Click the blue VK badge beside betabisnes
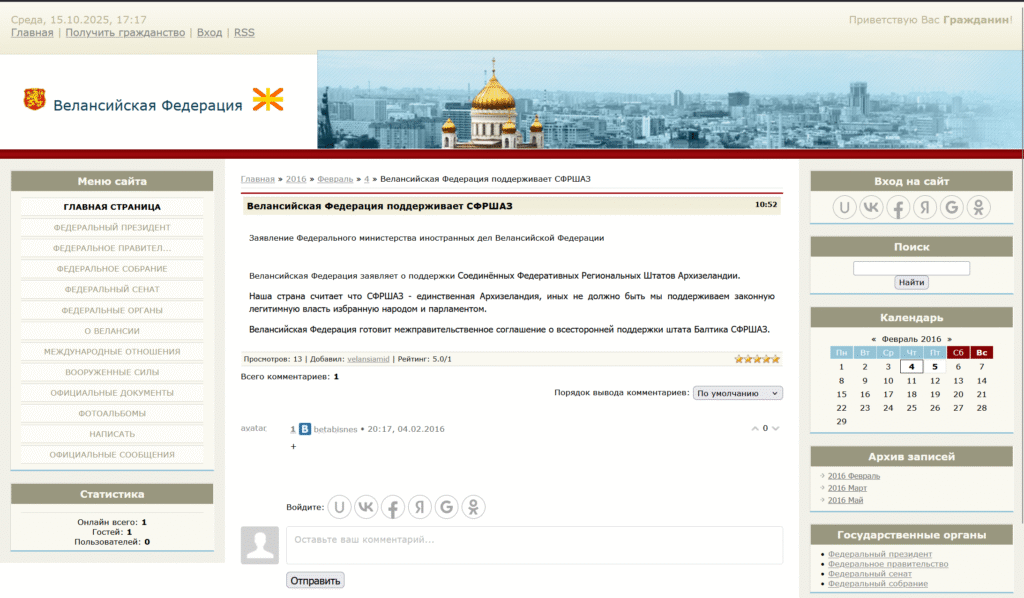1024x598 pixels. (305, 429)
